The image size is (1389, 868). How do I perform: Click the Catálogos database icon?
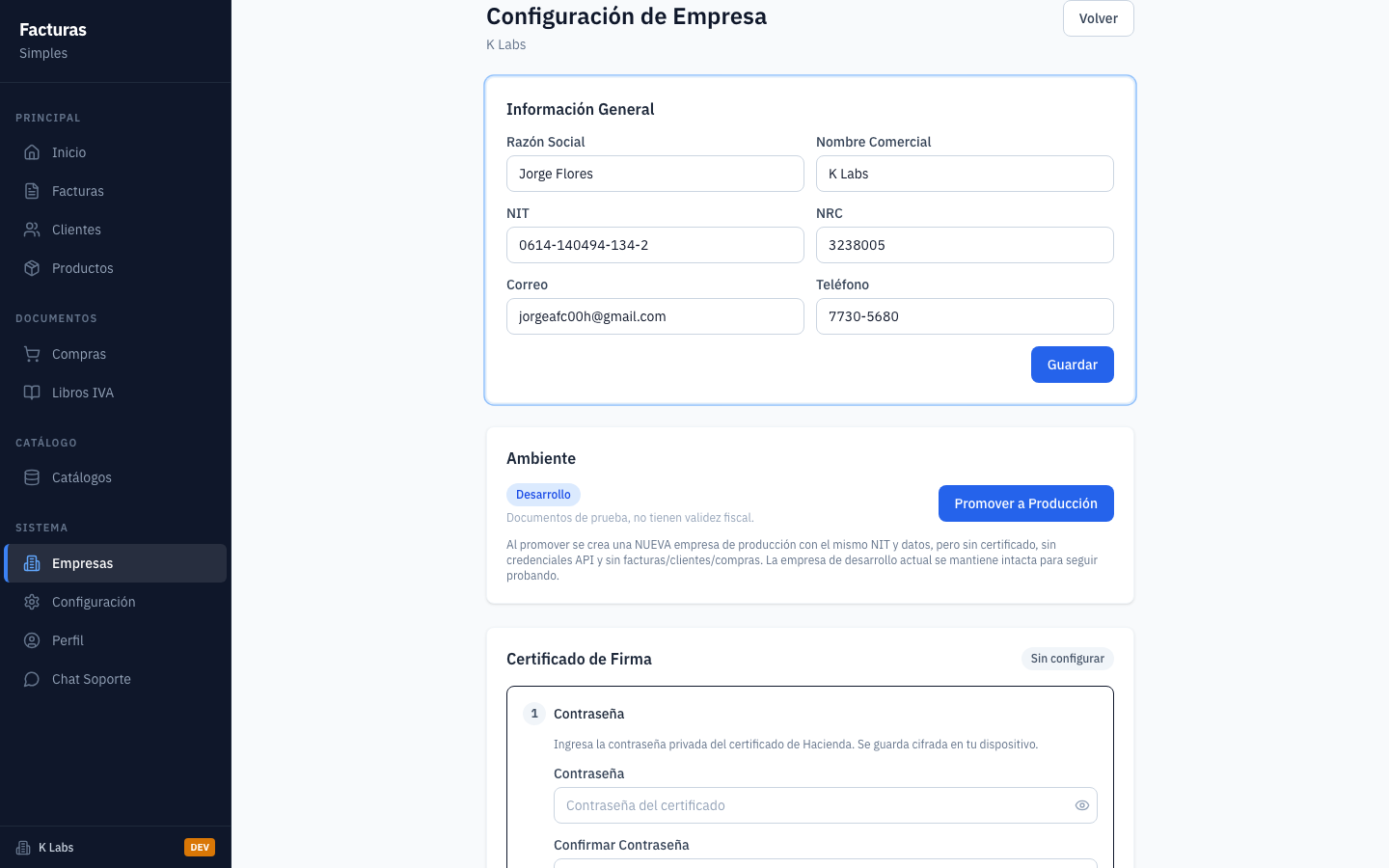pyautogui.click(x=32, y=477)
